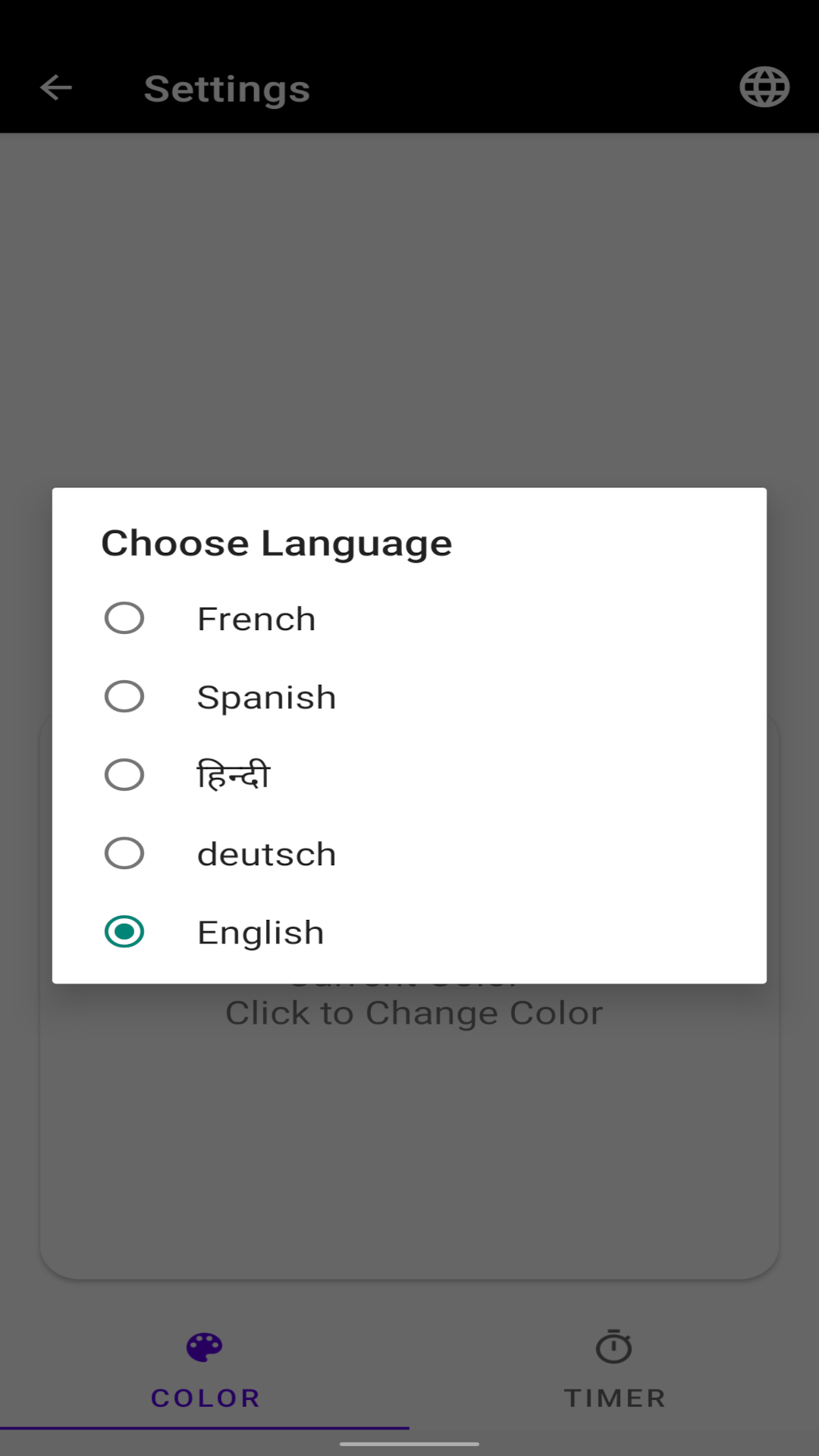Tap the English language label
The width and height of the screenshot is (819, 1456).
pyautogui.click(x=260, y=933)
